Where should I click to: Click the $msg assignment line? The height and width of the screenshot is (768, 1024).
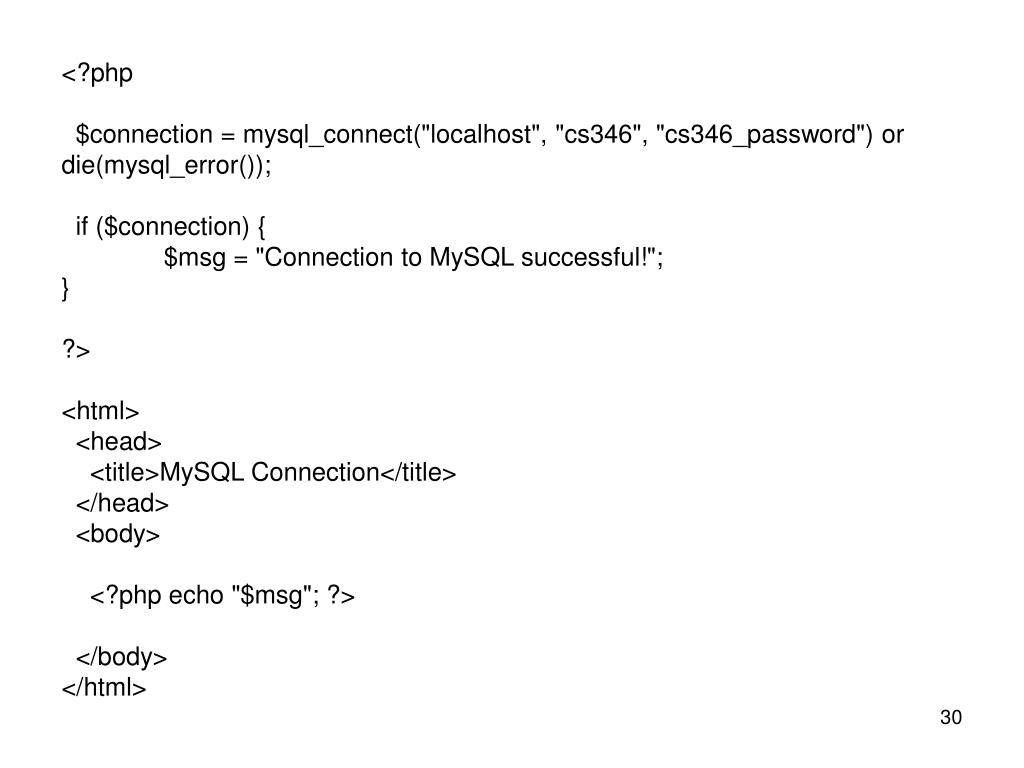pos(413,257)
